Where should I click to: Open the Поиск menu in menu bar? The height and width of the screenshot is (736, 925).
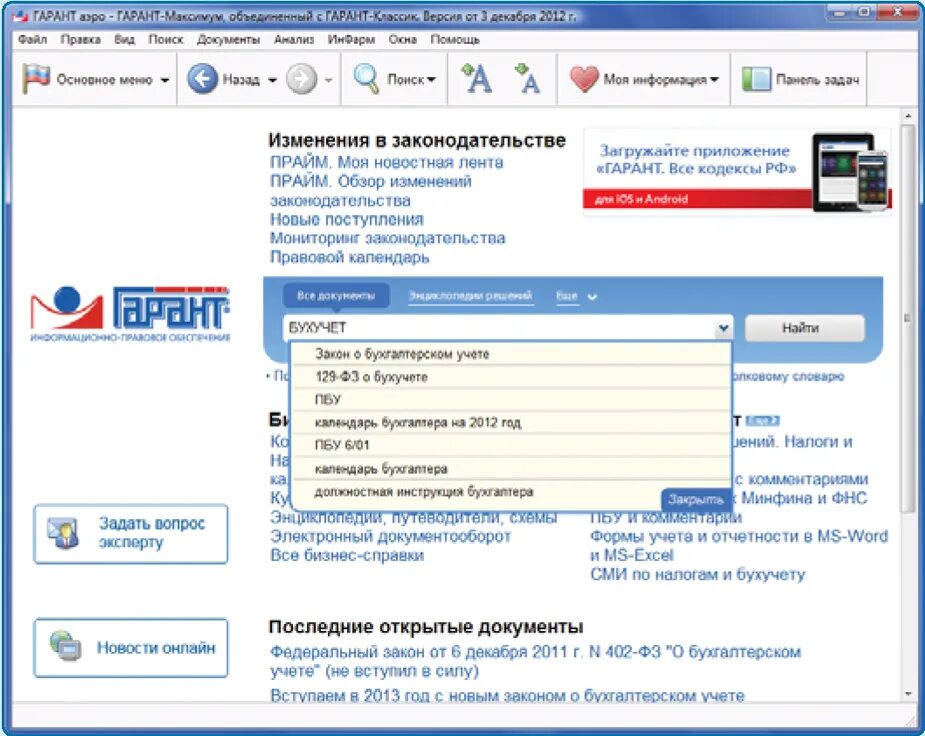[166, 40]
